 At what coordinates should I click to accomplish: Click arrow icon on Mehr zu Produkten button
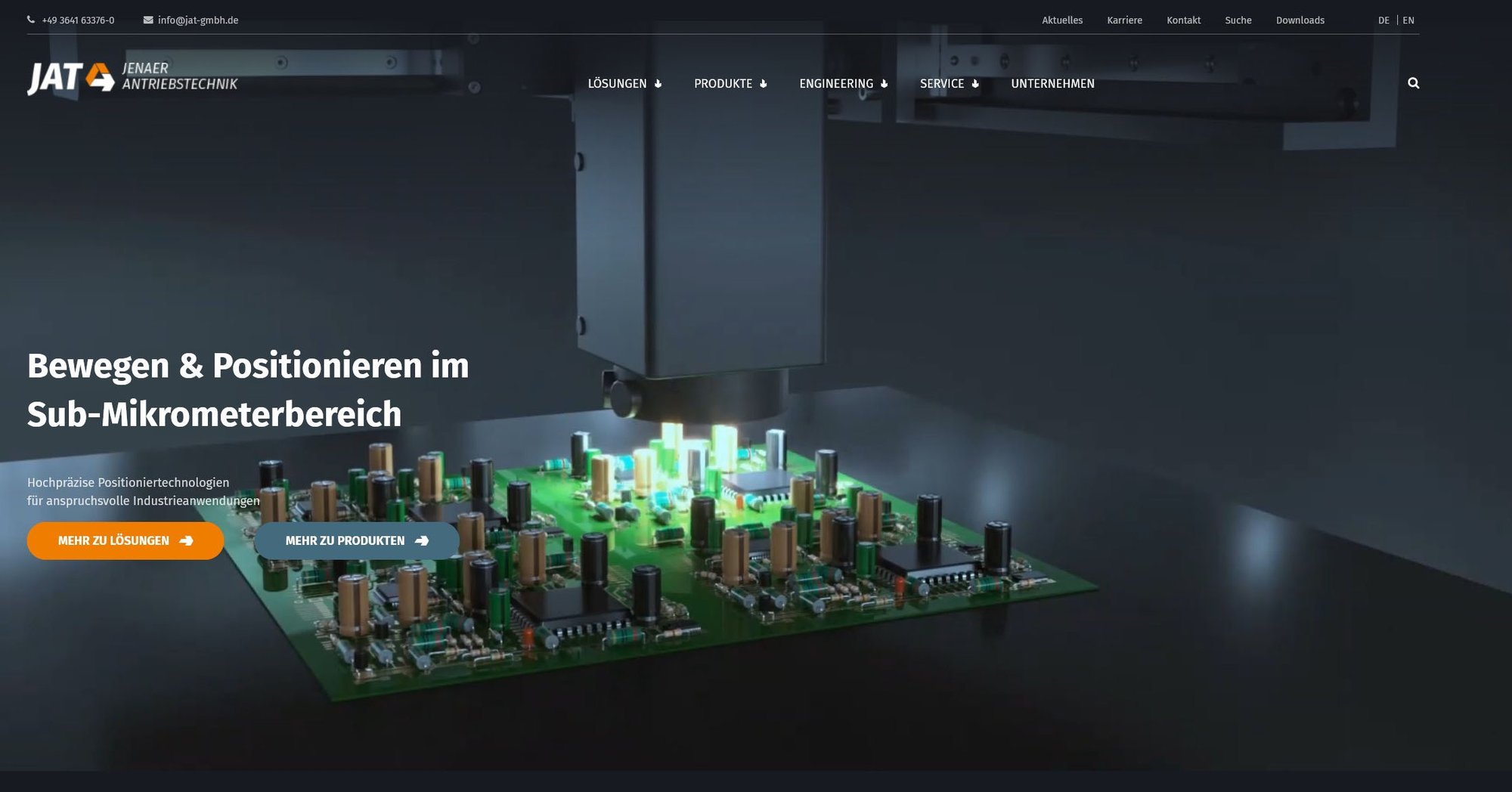click(x=422, y=541)
